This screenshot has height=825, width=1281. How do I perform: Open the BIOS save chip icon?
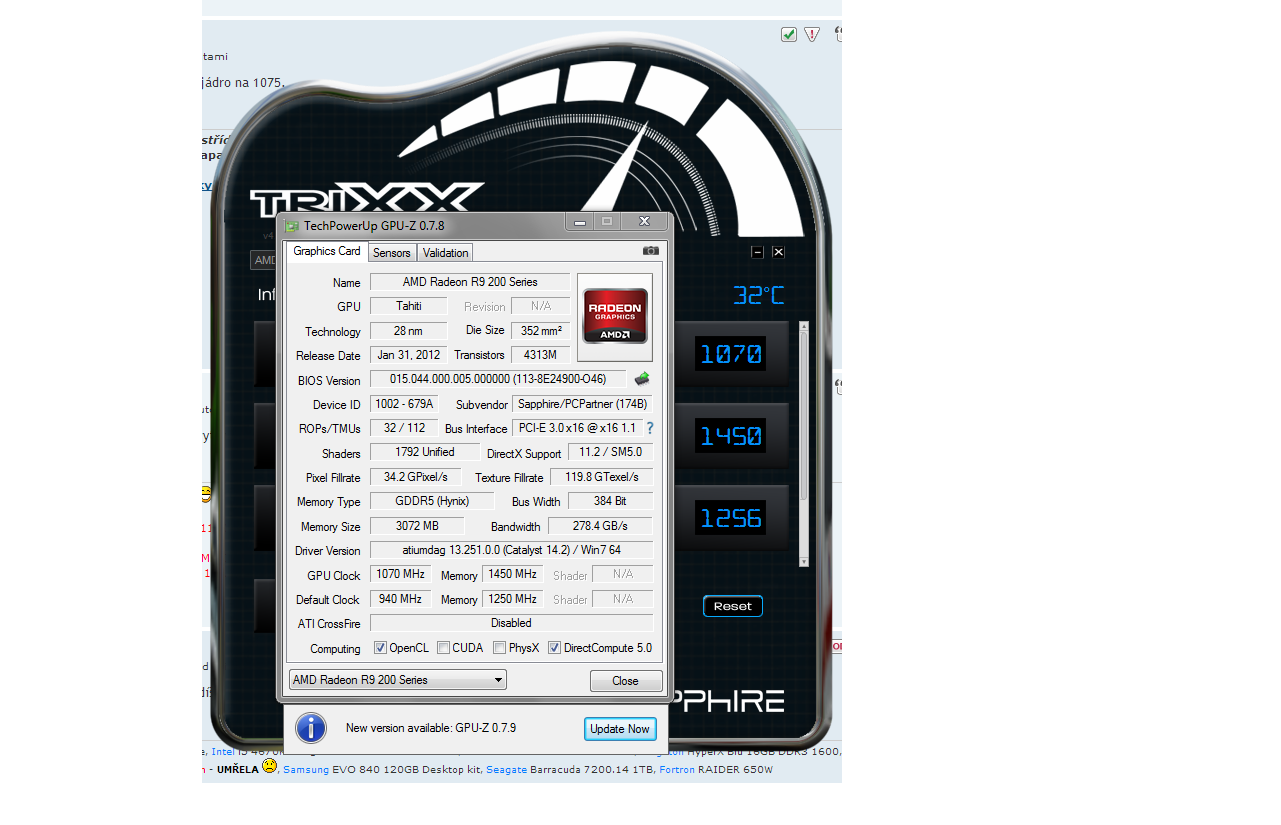(x=642, y=379)
